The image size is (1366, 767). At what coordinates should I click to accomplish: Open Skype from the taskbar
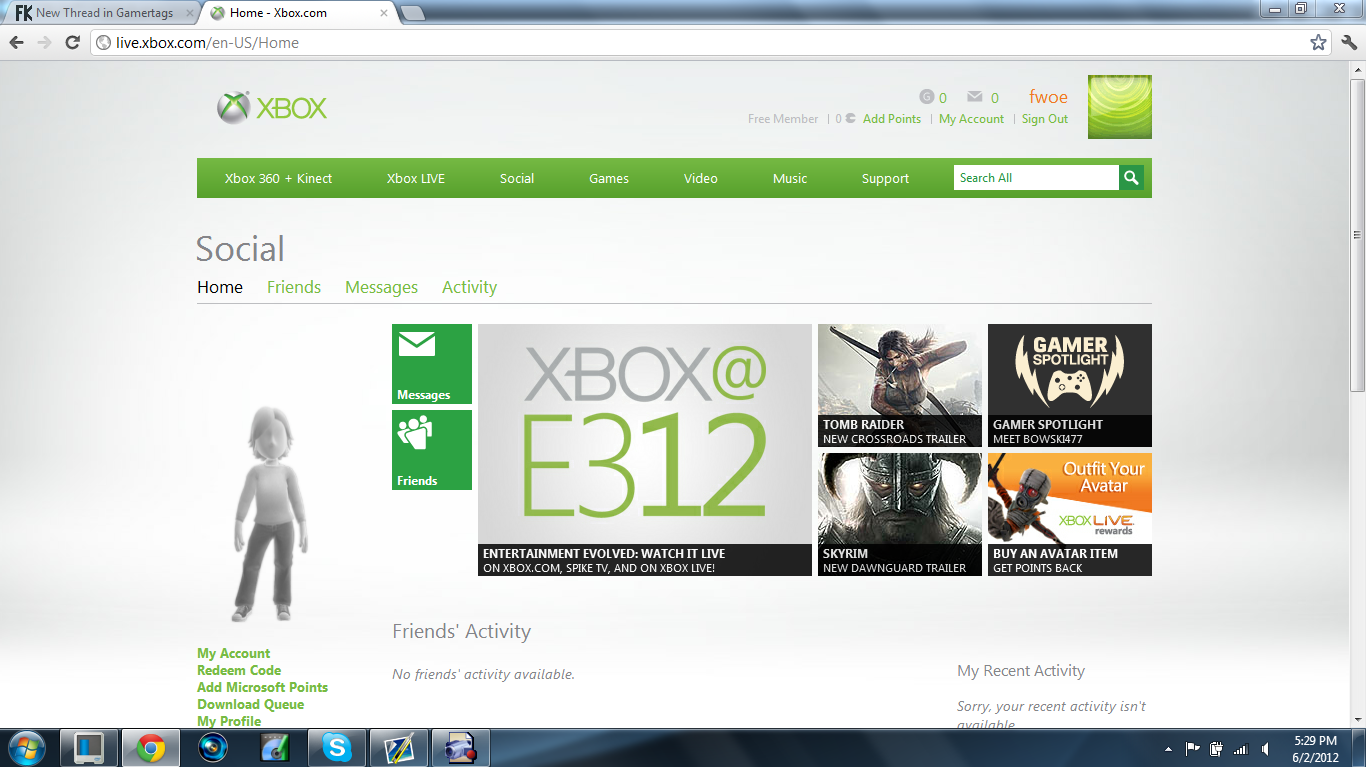pos(337,747)
